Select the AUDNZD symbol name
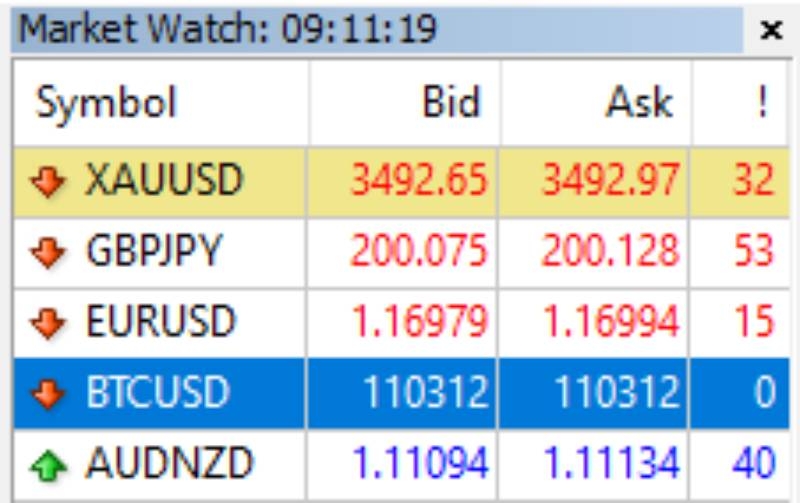The image size is (800, 503). click(x=169, y=463)
